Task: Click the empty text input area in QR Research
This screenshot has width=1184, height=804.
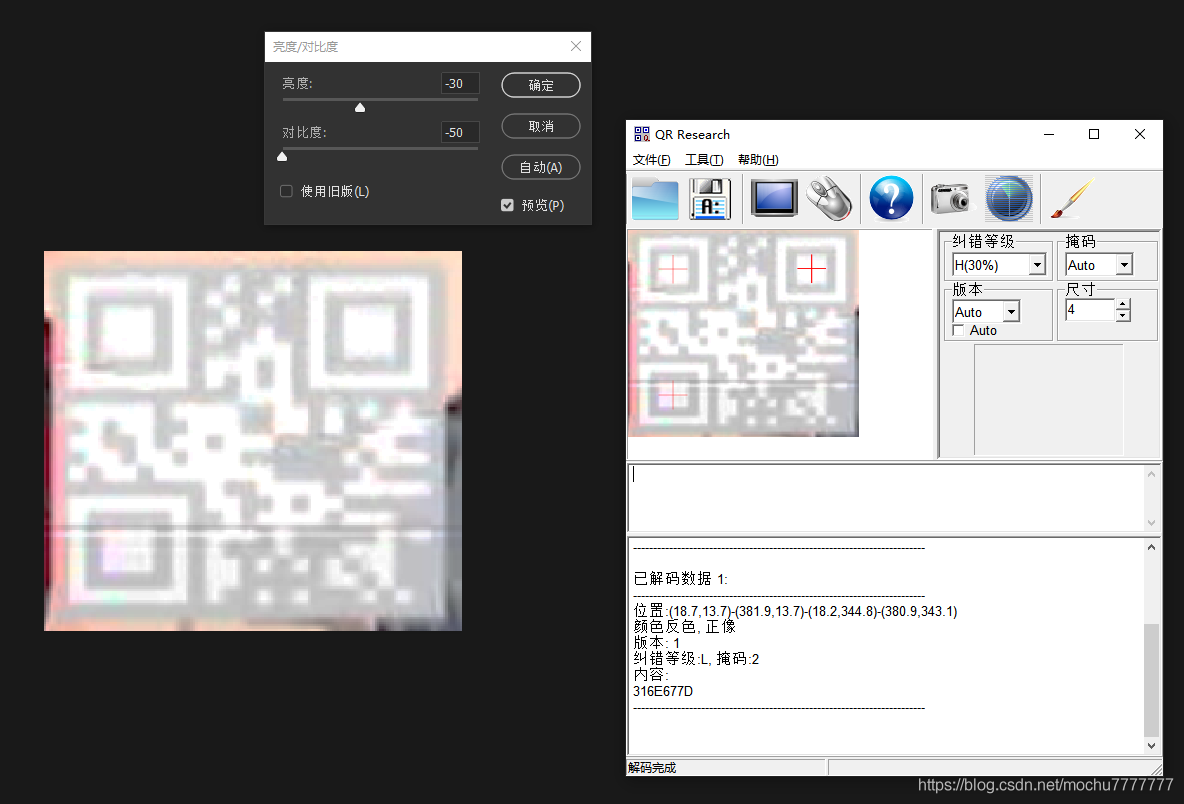Action: point(887,498)
